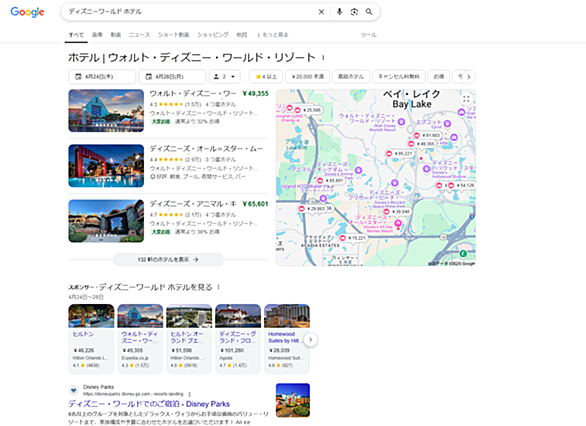
Task: Open the guest count dropdown
Action: (224, 77)
